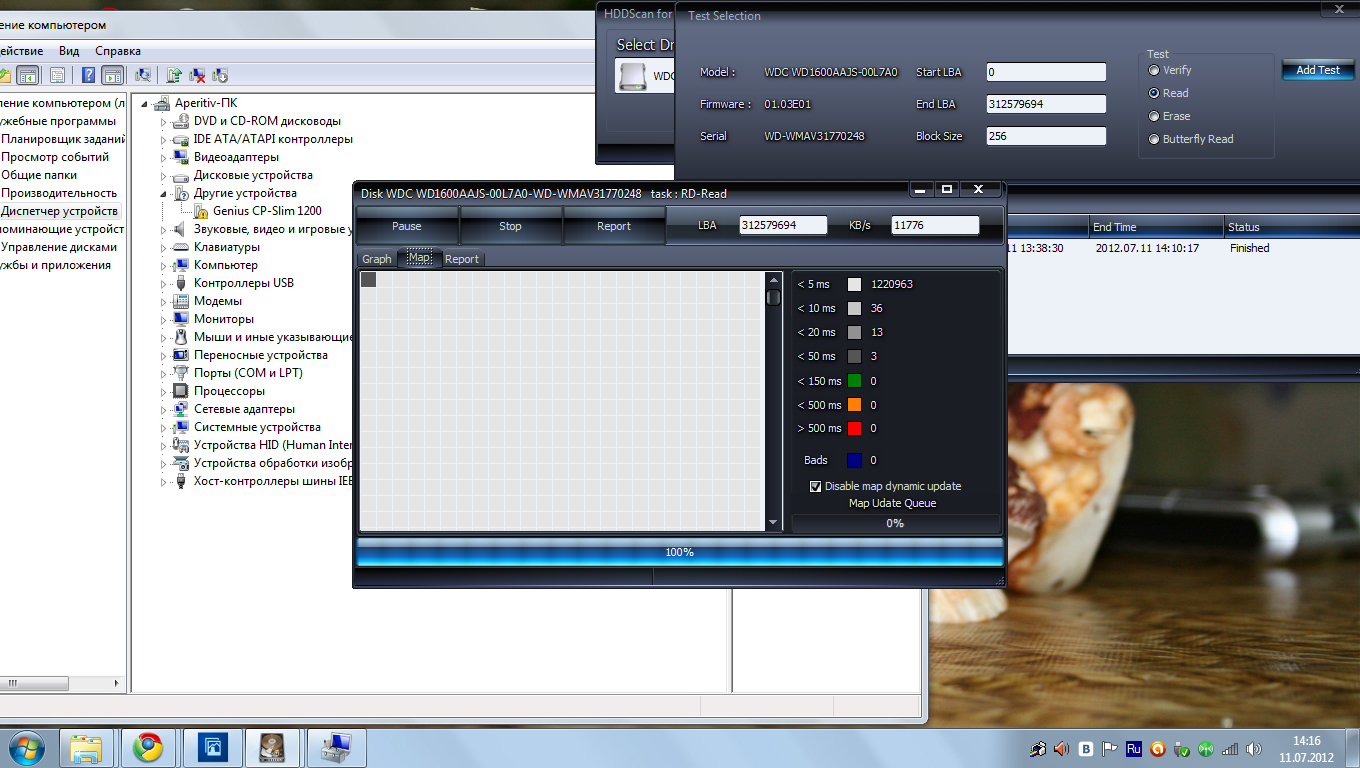Toggle Disable map dynamic update checkbox

816,486
